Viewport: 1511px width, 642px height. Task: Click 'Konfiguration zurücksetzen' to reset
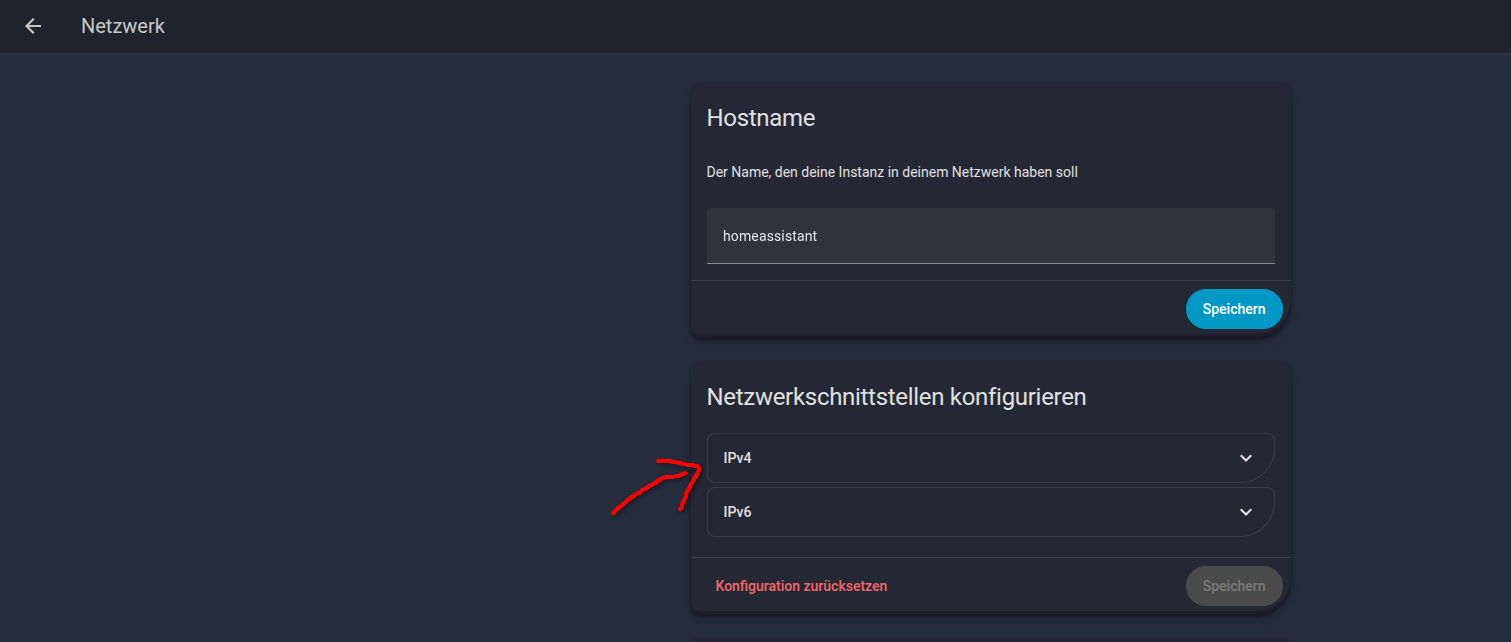point(801,586)
